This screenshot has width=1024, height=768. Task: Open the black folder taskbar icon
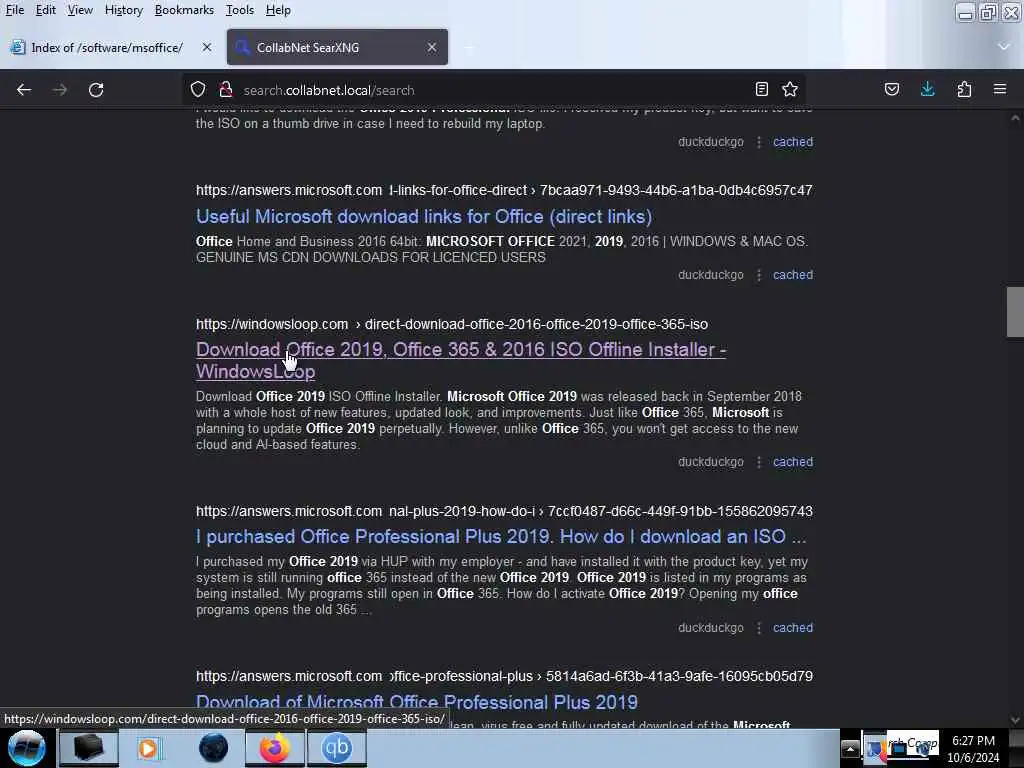88,748
